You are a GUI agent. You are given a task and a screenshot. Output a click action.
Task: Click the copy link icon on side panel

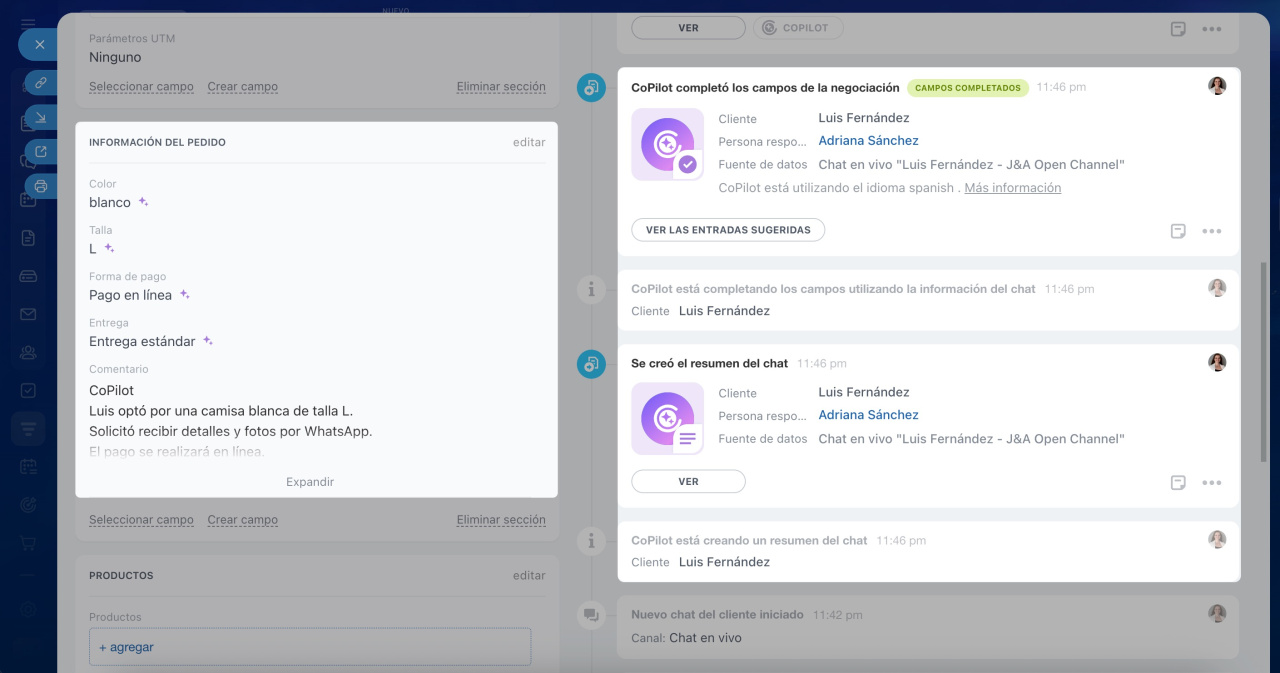coord(41,83)
